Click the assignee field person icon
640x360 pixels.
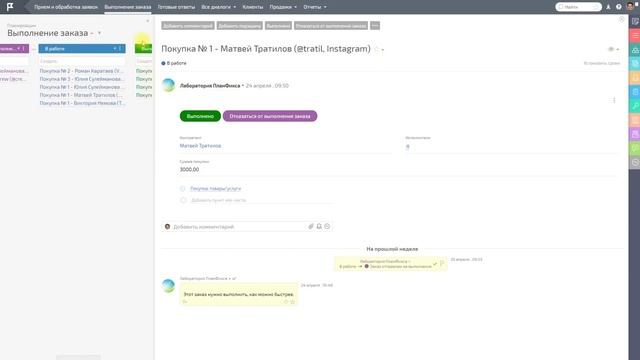pos(407,147)
